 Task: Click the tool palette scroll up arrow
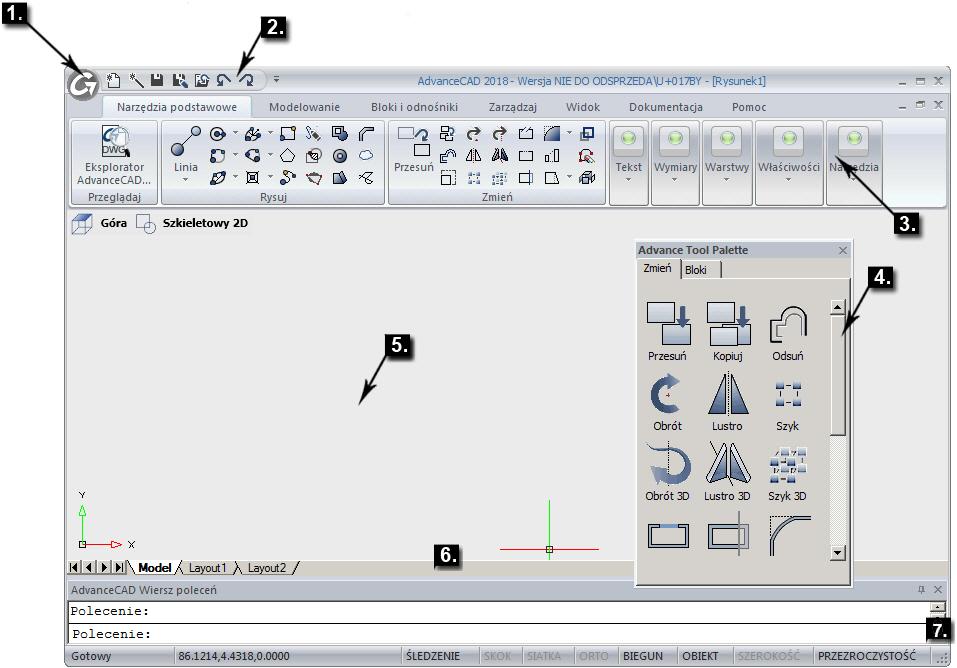coord(838,307)
